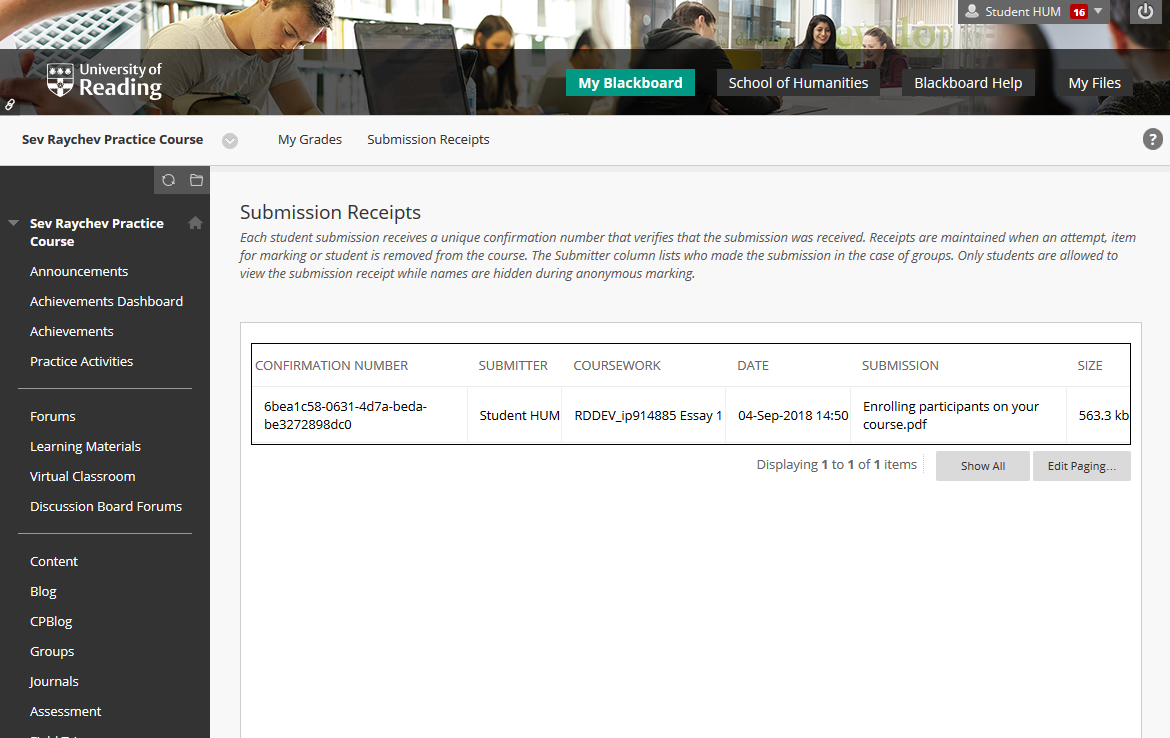The height and width of the screenshot is (738, 1170).
Task: Click the home icon beside course name
Action: point(195,222)
